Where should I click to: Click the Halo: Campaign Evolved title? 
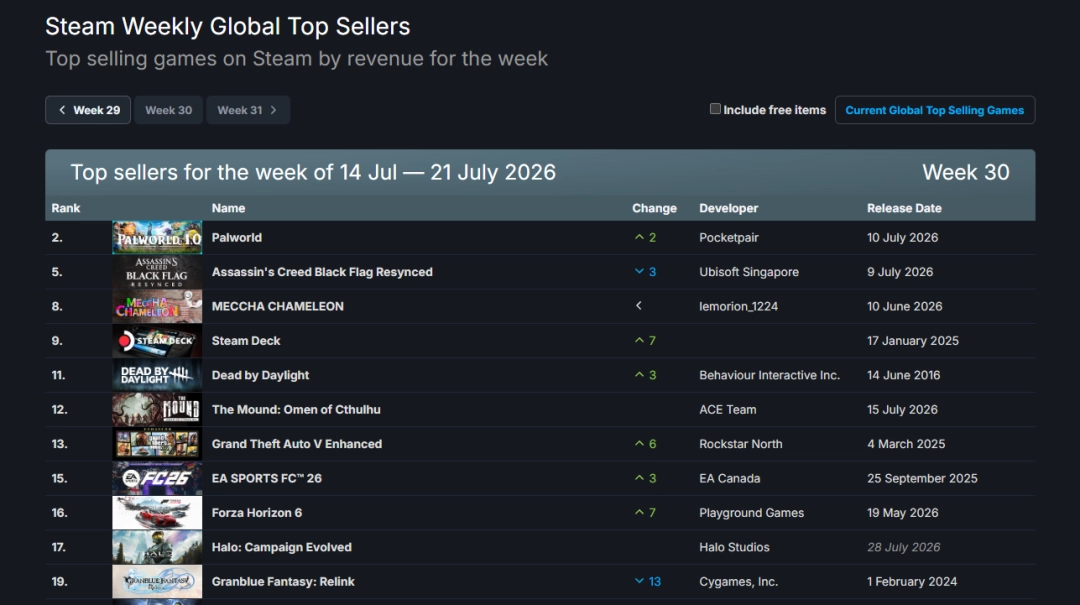pos(282,547)
